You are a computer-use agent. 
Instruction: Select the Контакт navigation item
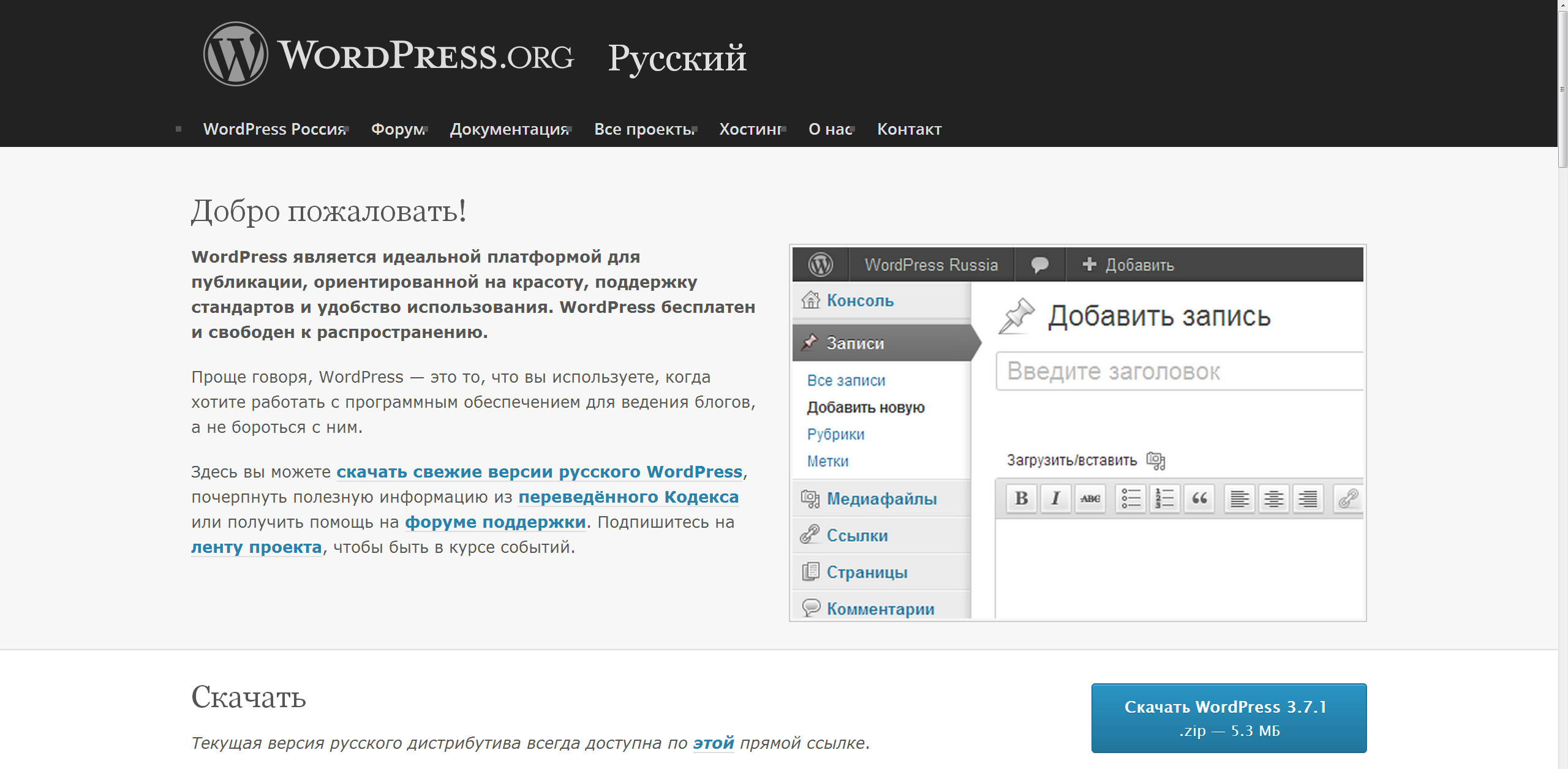pos(909,129)
